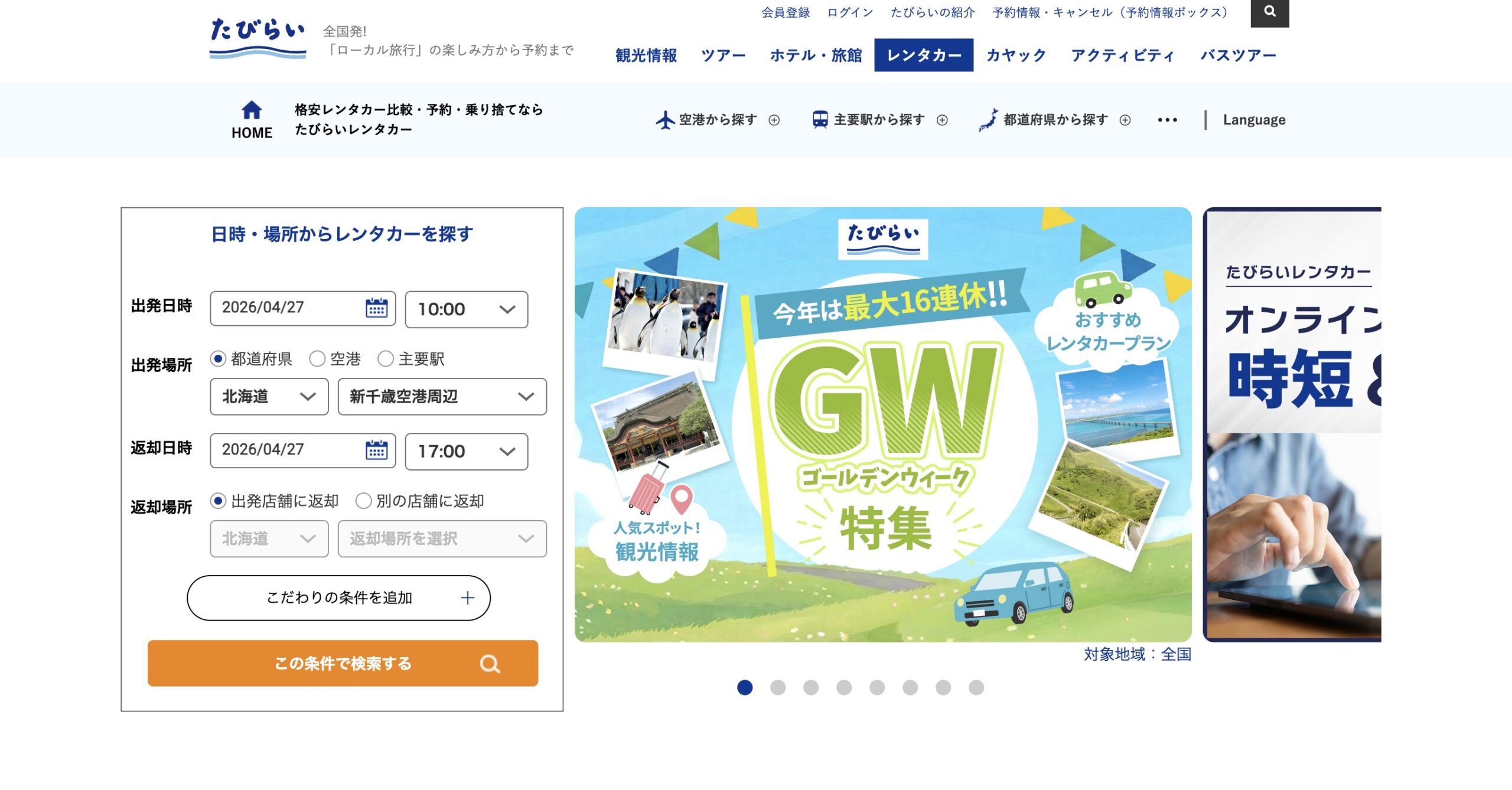Image resolution: width=1512 pixels, height=790 pixels.
Task: Open the ホテル・旅館 navigation tab
Action: (816, 55)
